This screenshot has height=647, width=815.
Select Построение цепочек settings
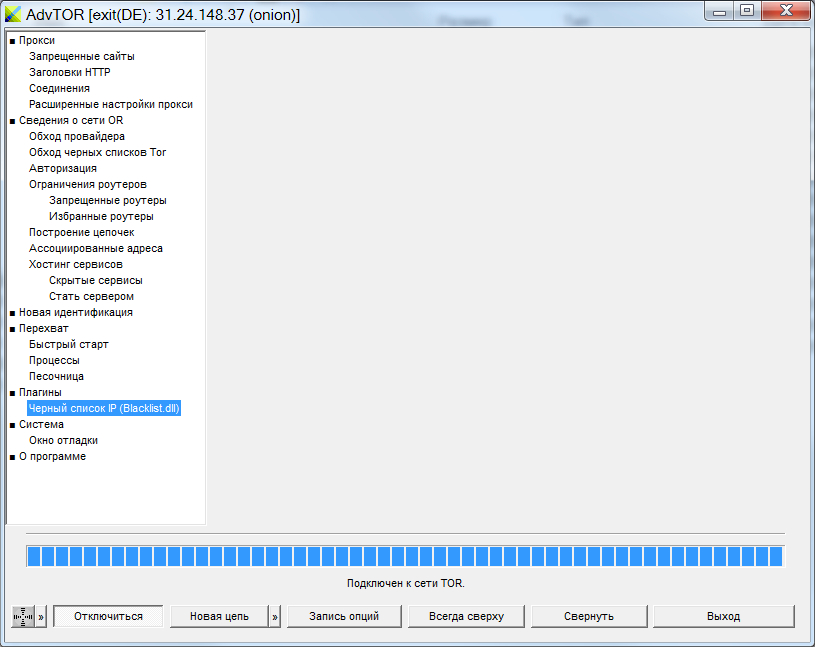point(82,232)
